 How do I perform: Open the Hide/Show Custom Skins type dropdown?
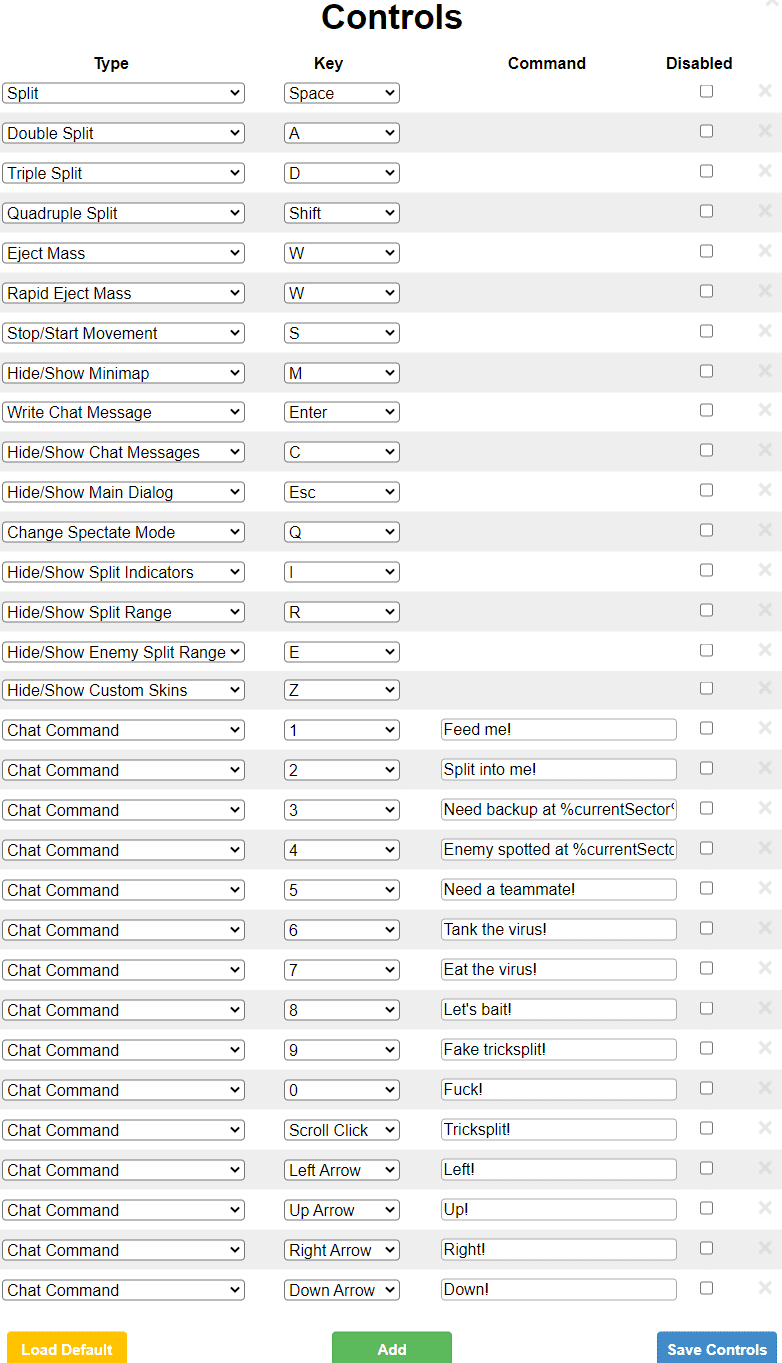pyautogui.click(x=123, y=690)
